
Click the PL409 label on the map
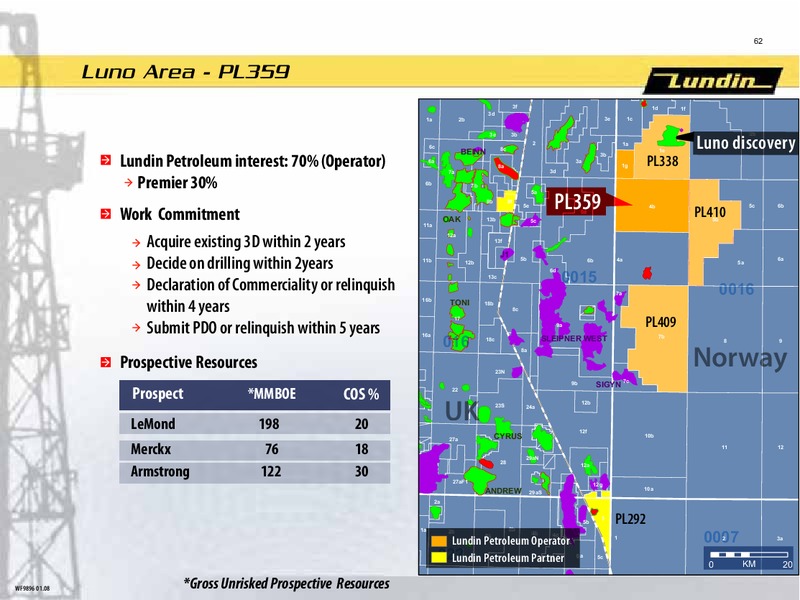[660, 322]
